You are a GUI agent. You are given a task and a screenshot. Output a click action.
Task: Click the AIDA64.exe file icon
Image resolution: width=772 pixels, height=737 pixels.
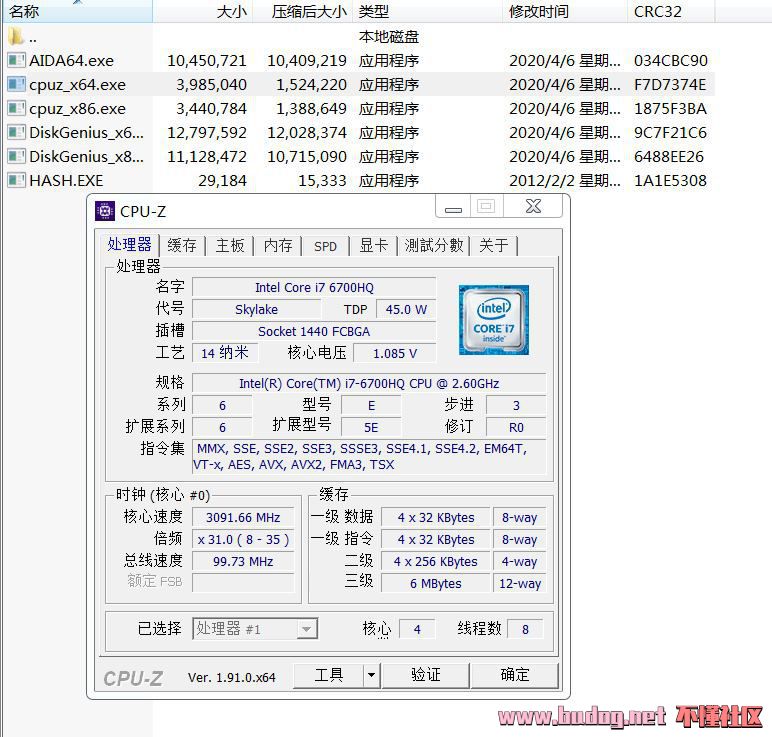(x=16, y=61)
